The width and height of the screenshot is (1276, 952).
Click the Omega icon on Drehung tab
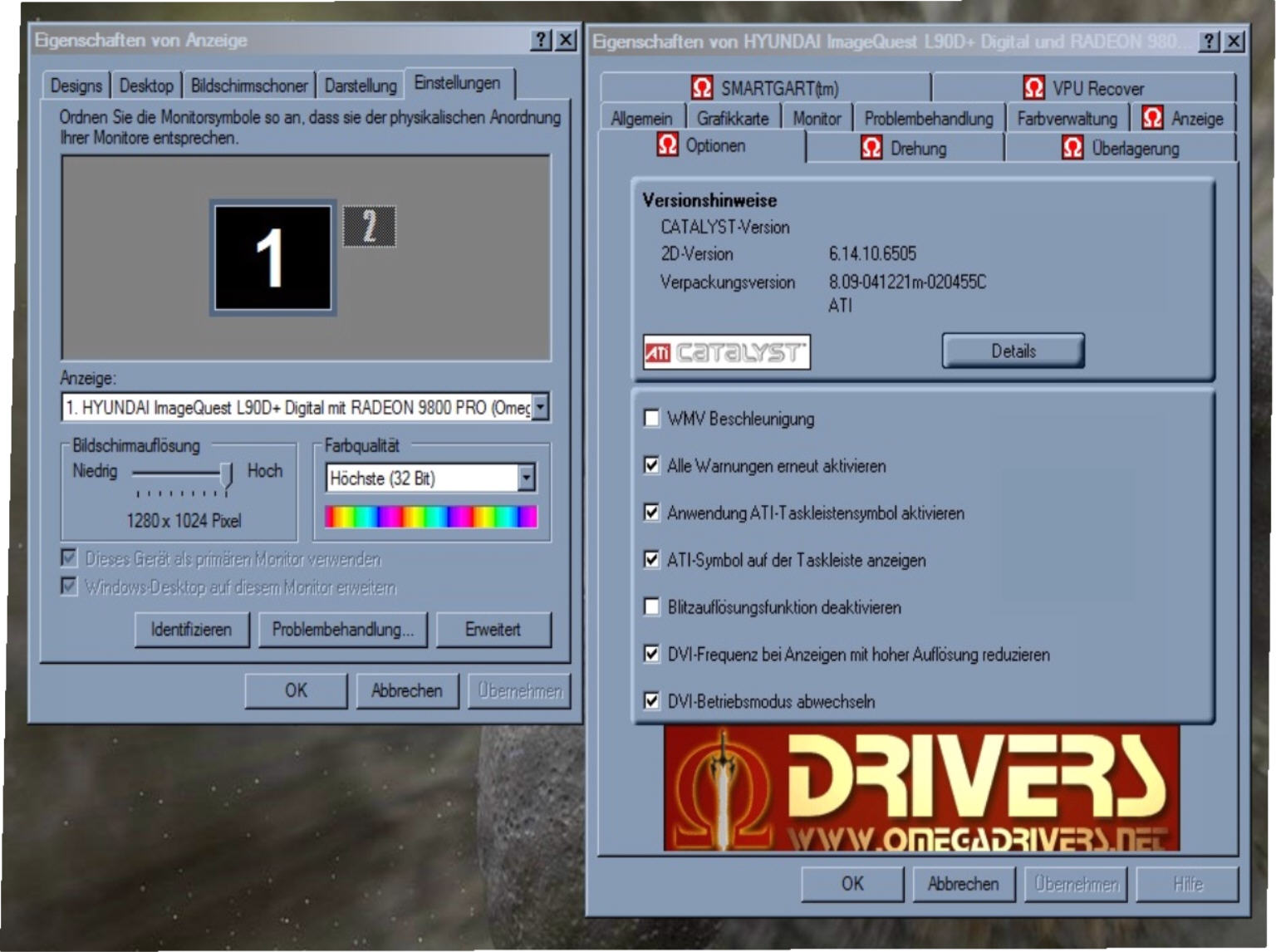point(871,148)
